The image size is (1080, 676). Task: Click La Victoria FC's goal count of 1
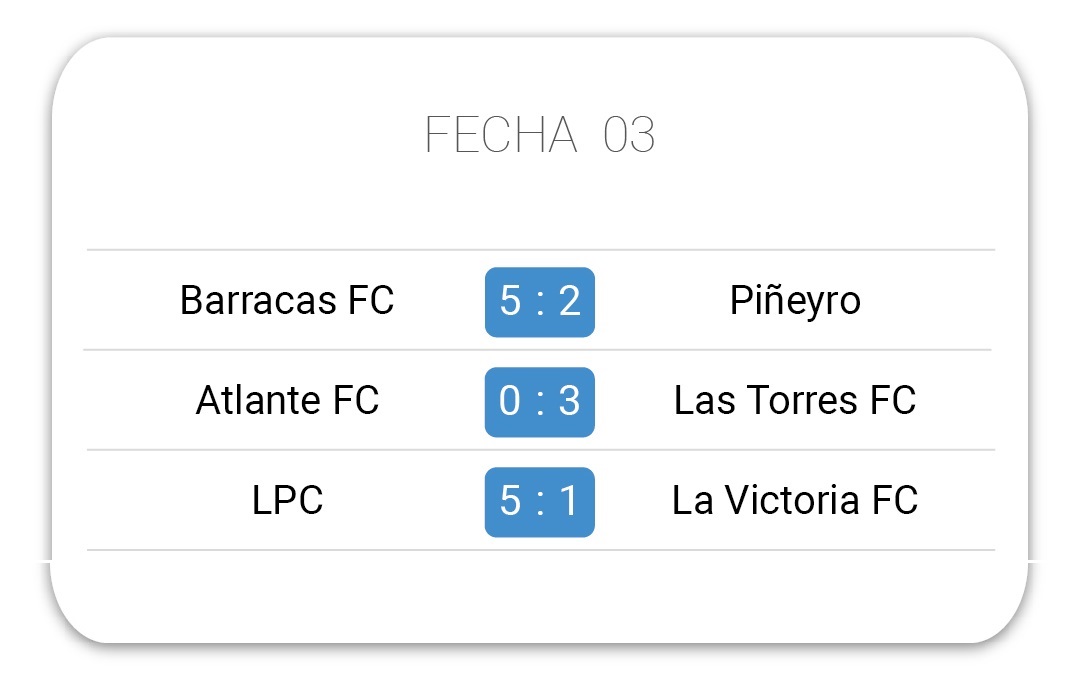pyautogui.click(x=569, y=501)
